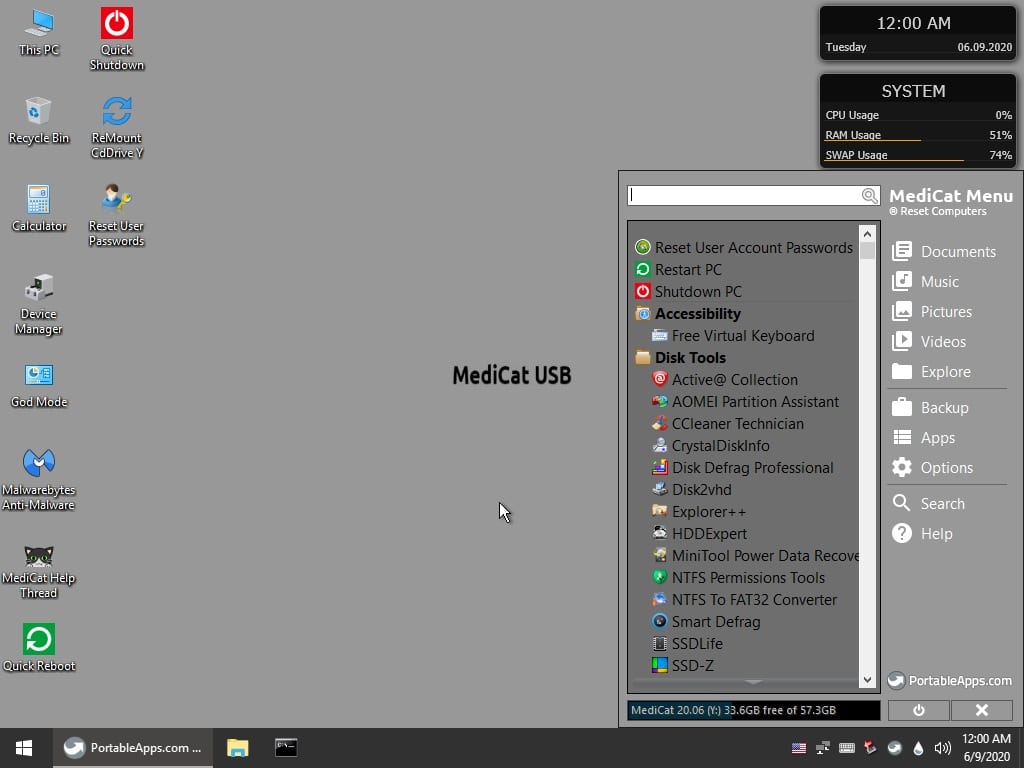Click the scrollbar down arrow in app list
This screenshot has width=1024, height=768.
click(x=867, y=680)
